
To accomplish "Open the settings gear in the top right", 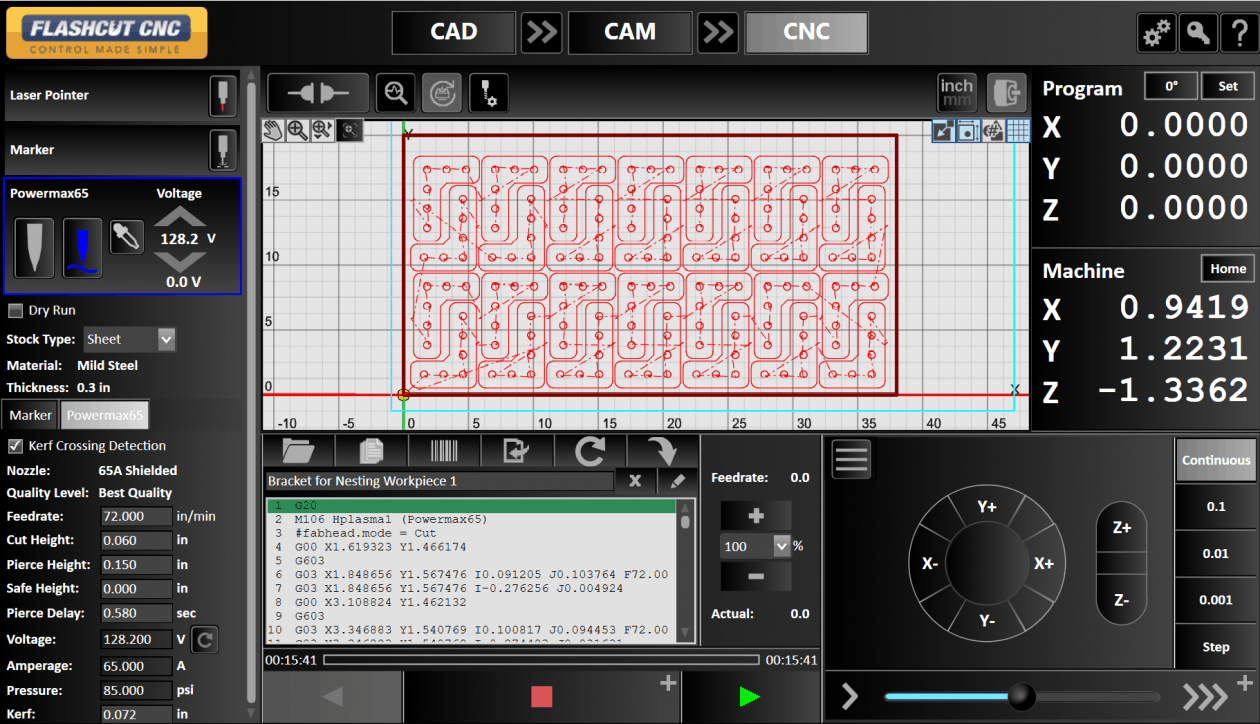I will point(1157,32).
